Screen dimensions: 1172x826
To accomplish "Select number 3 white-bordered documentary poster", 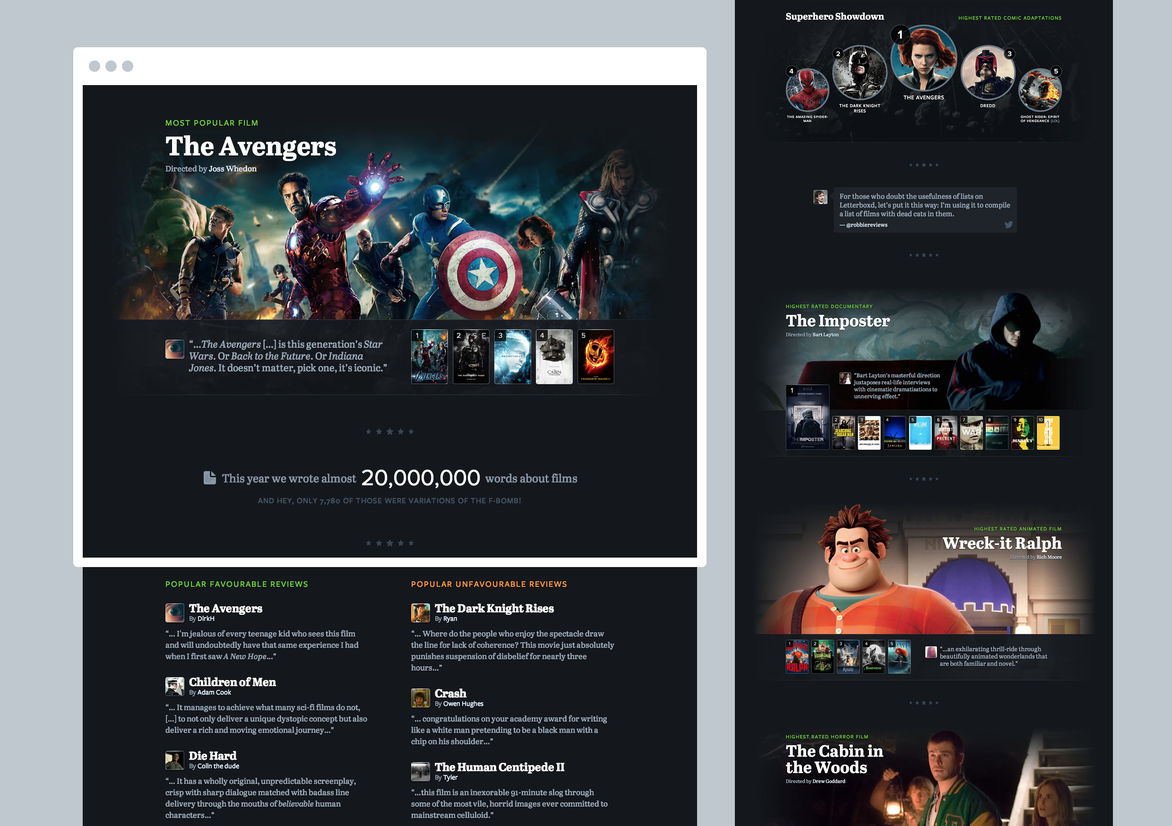I will [x=869, y=433].
